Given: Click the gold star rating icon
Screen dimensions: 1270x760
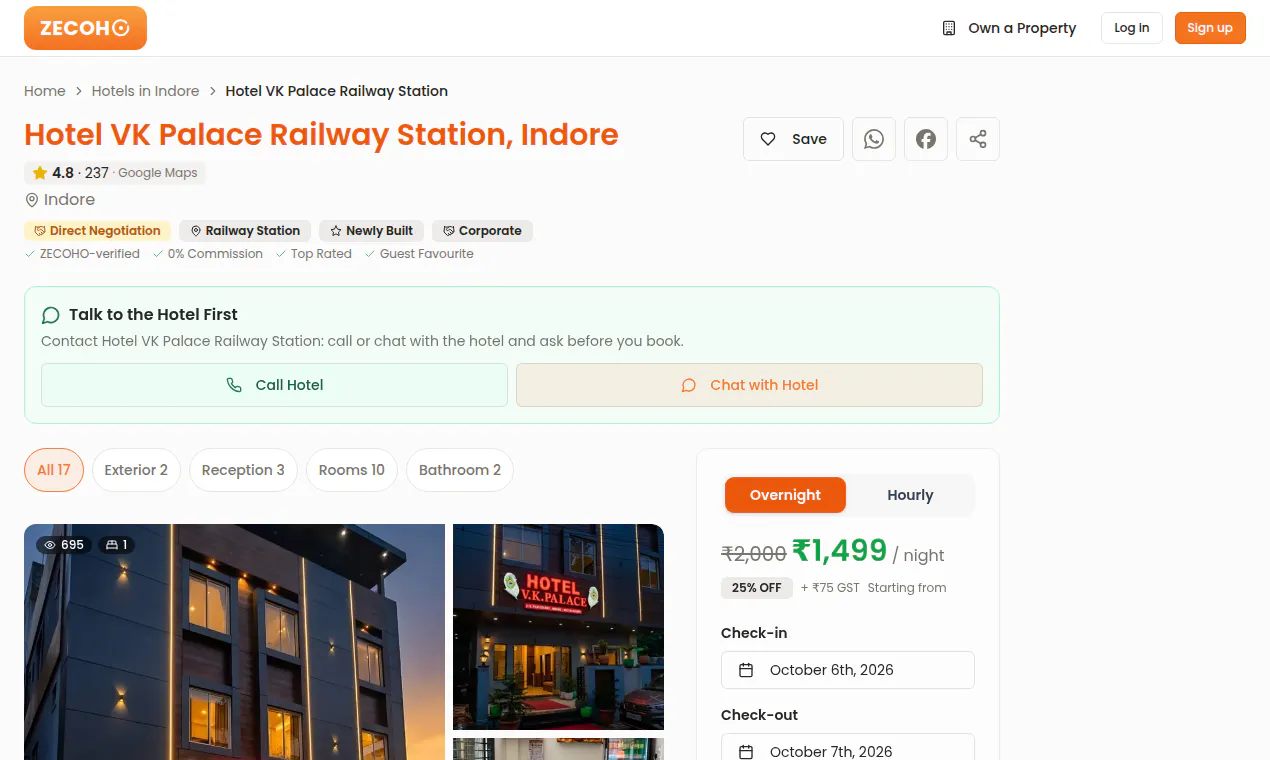Looking at the screenshot, I should [40, 173].
